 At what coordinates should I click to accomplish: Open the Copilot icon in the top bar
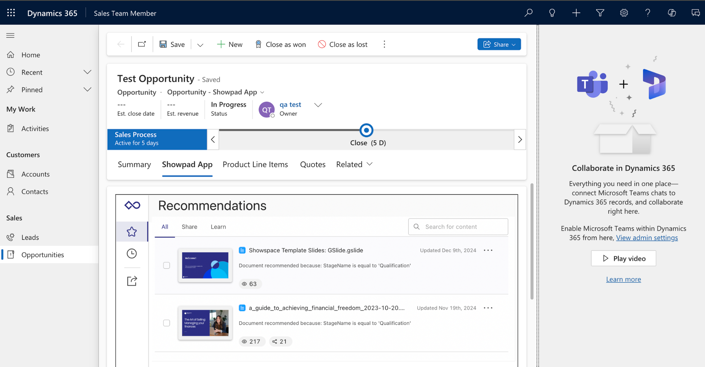click(x=672, y=13)
